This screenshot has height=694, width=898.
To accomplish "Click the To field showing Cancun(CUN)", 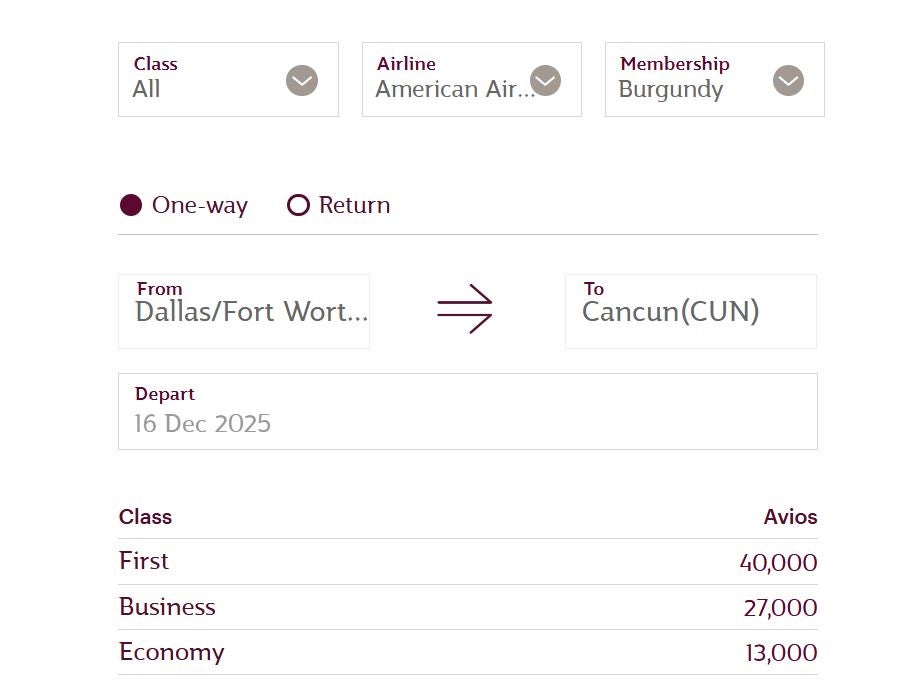I will click(690, 311).
